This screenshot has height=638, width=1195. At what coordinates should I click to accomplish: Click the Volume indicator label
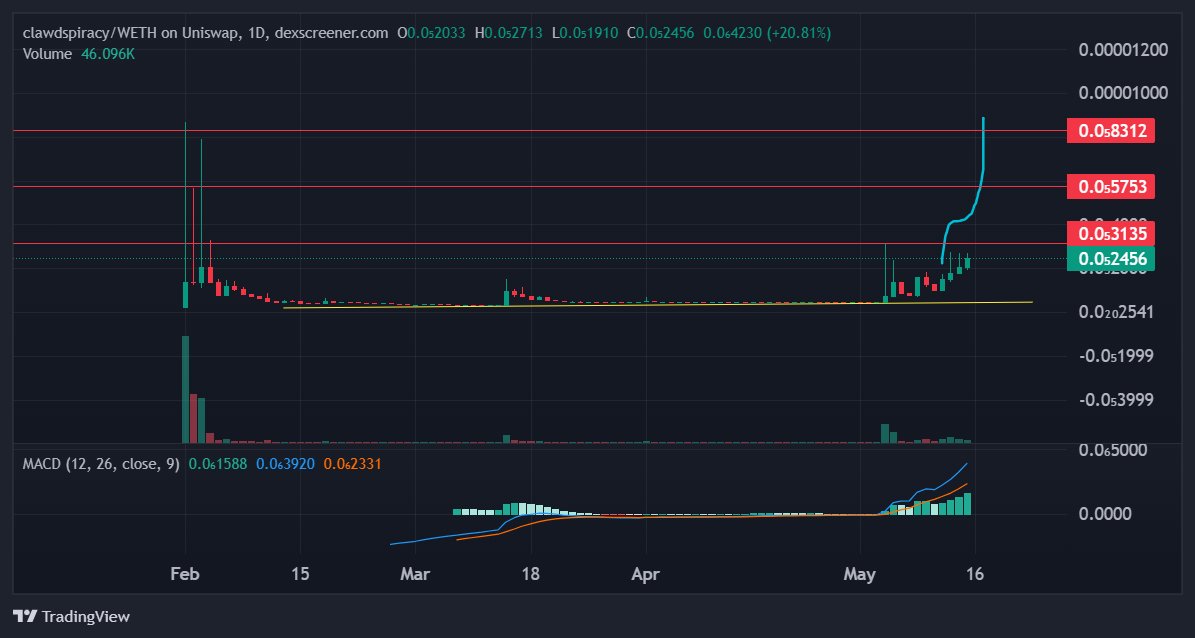[46, 54]
